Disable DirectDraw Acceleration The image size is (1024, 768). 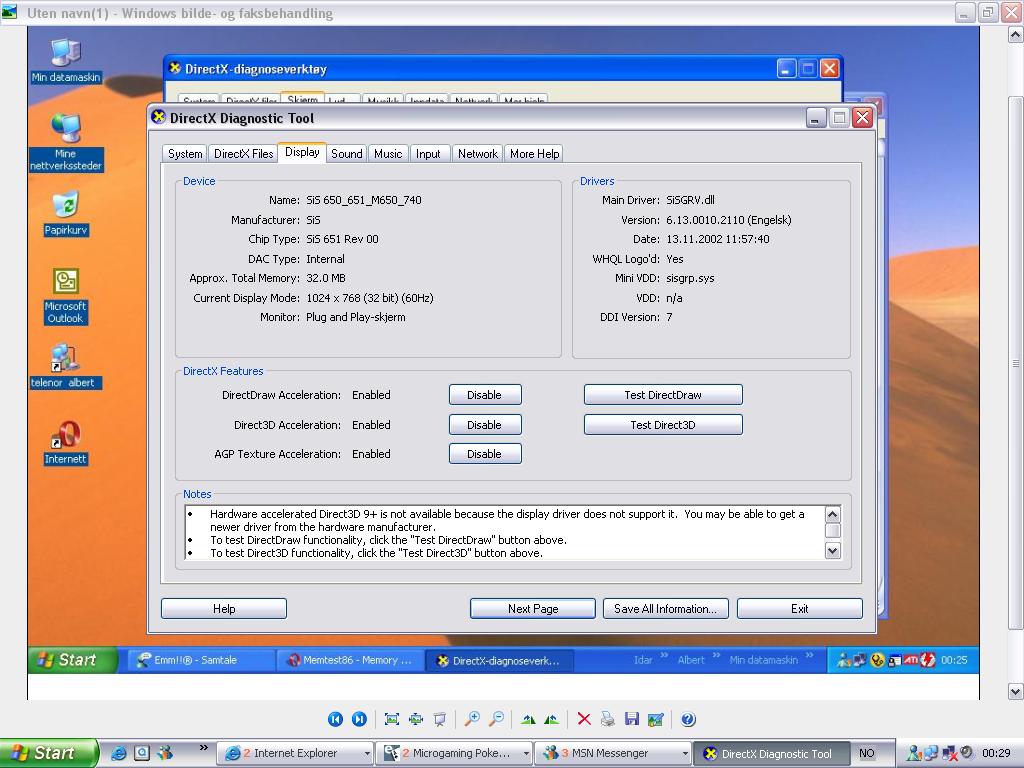tap(485, 394)
